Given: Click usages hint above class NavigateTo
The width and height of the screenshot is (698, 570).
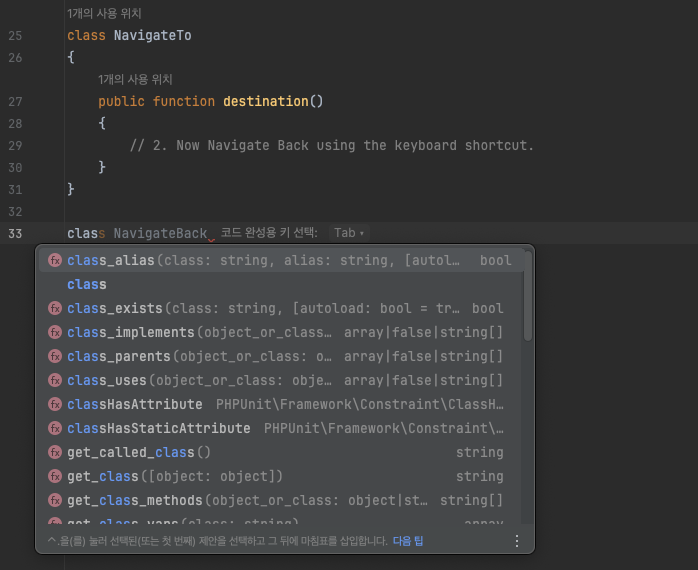Looking at the screenshot, I should (104, 14).
